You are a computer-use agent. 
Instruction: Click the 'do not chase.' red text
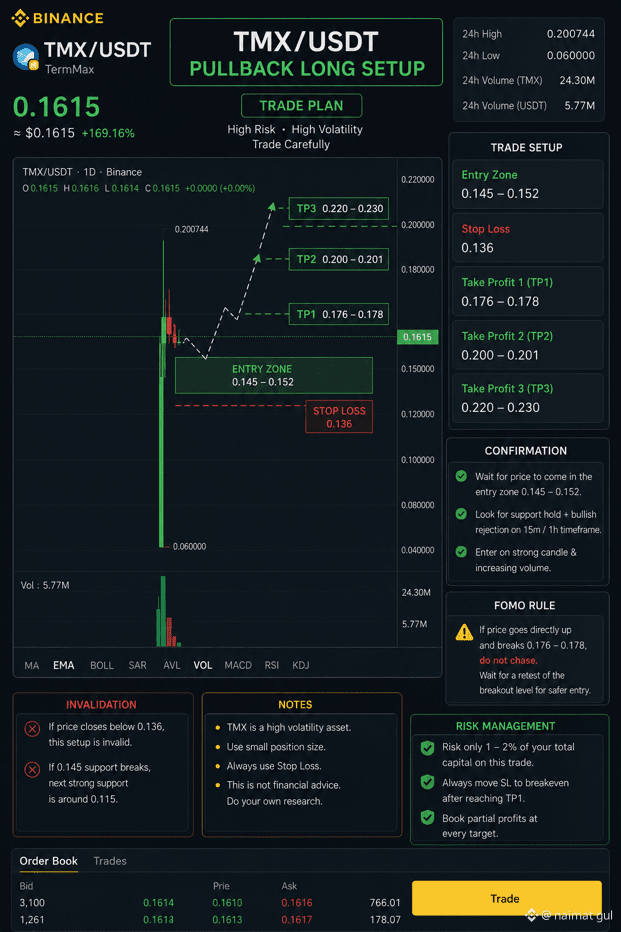click(508, 660)
